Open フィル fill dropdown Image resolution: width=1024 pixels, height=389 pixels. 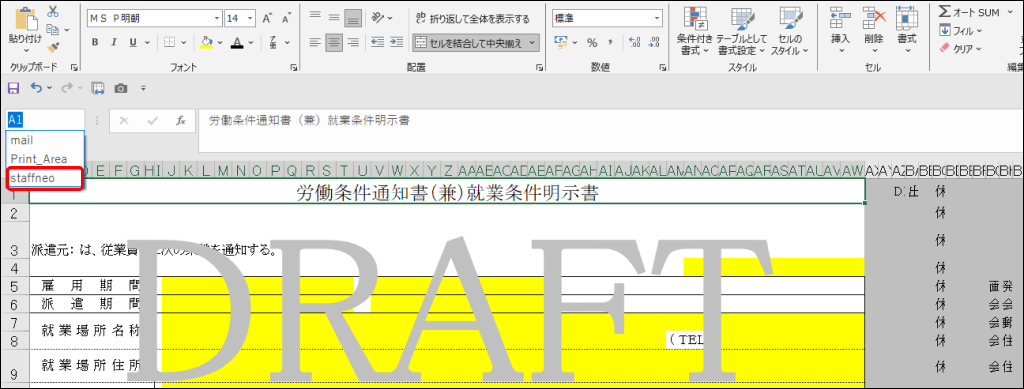[x=960, y=31]
